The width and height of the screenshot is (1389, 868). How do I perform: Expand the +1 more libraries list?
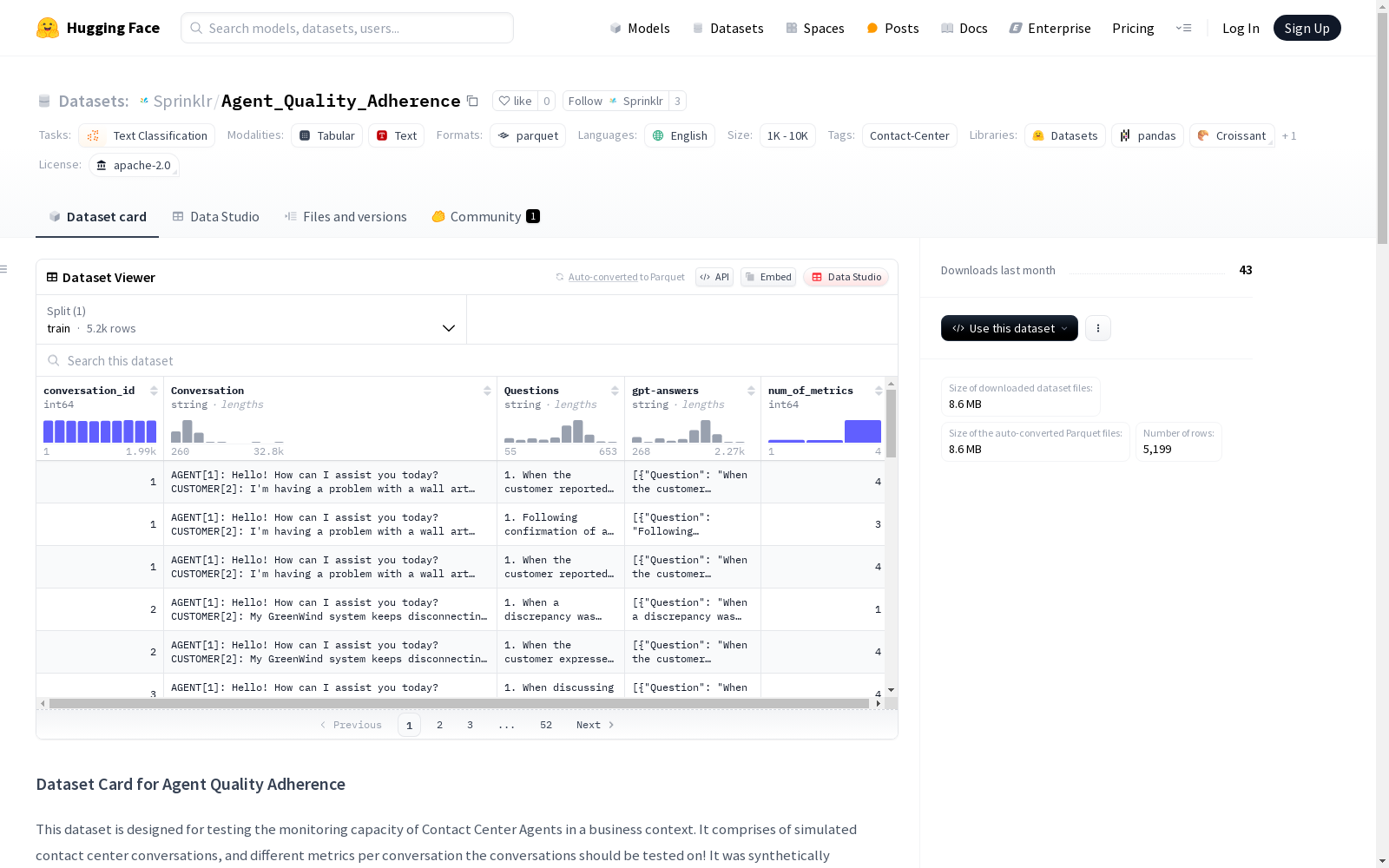(1289, 135)
